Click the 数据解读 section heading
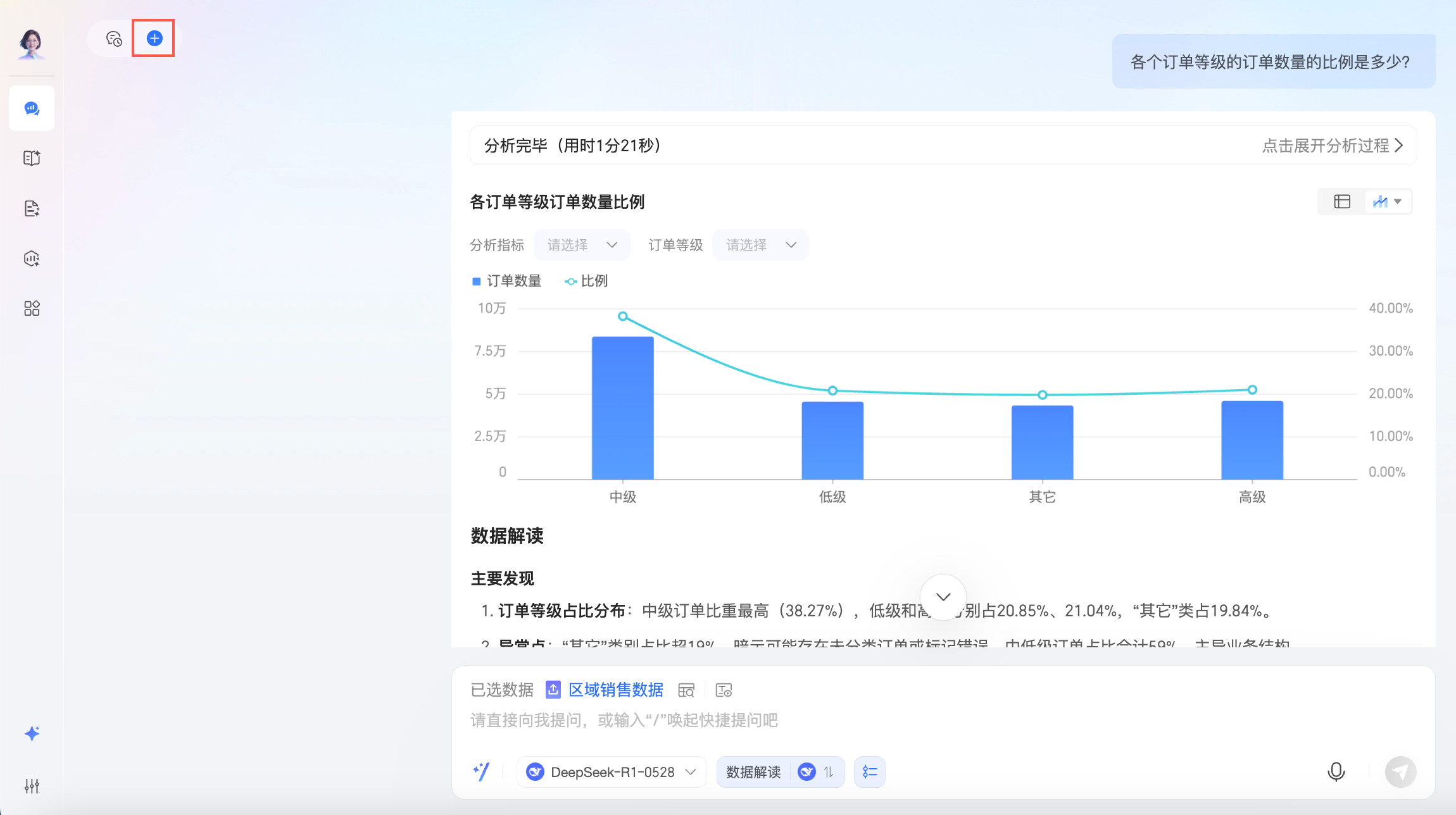This screenshot has width=1456, height=815. pos(507,536)
